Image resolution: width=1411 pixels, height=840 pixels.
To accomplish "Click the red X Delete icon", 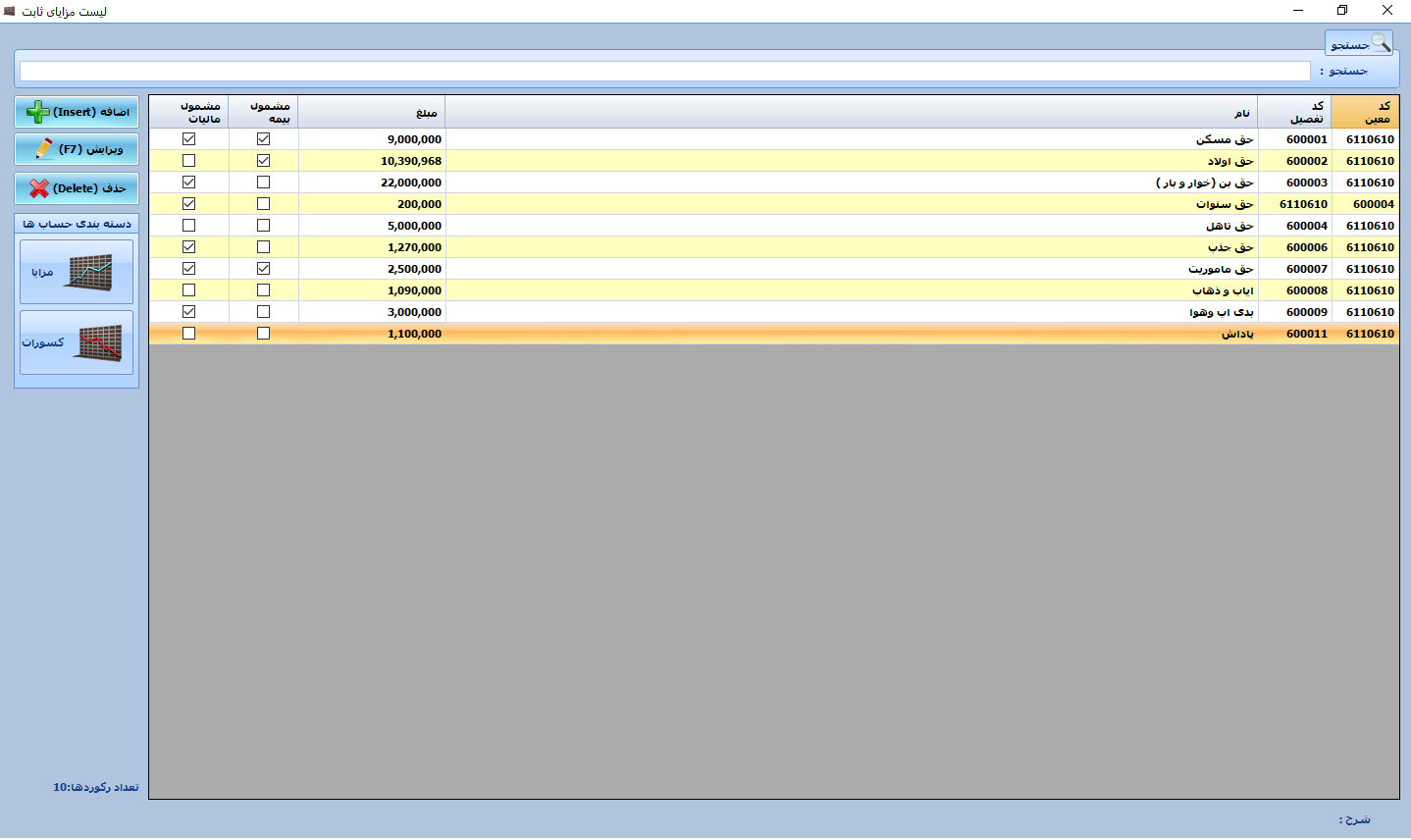I will 39,188.
